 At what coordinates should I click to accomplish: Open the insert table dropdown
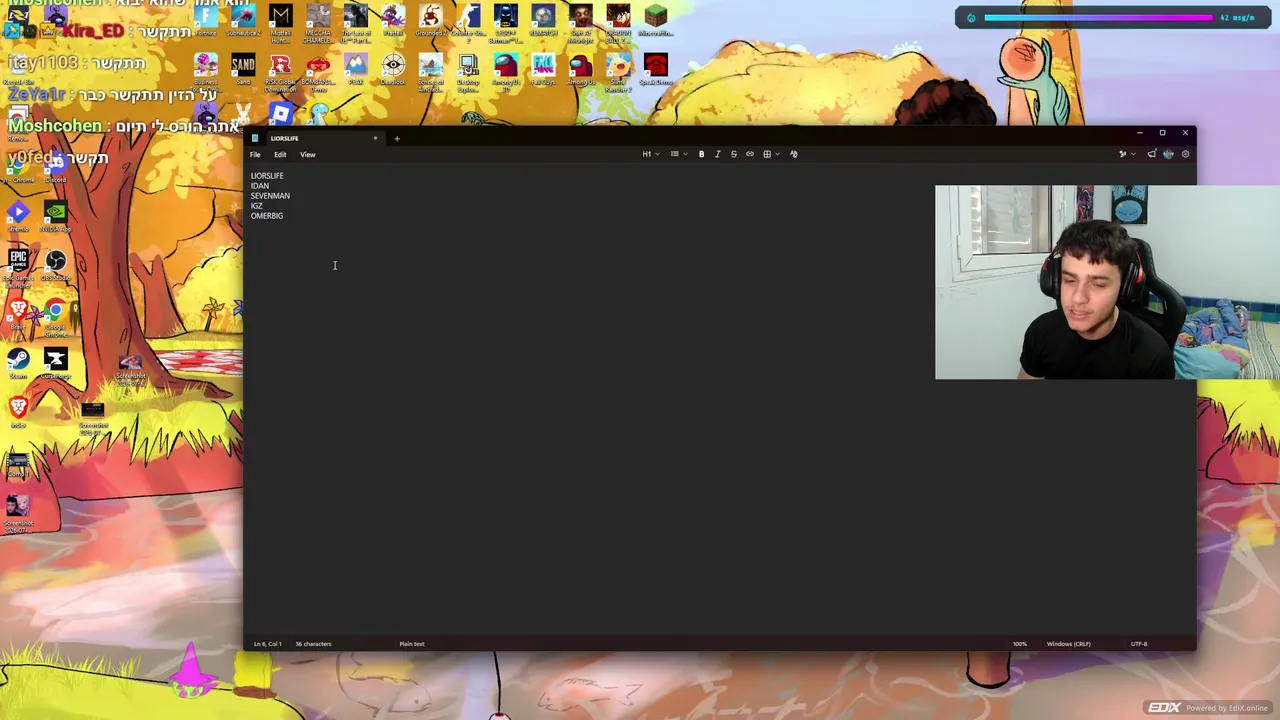pyautogui.click(x=770, y=154)
